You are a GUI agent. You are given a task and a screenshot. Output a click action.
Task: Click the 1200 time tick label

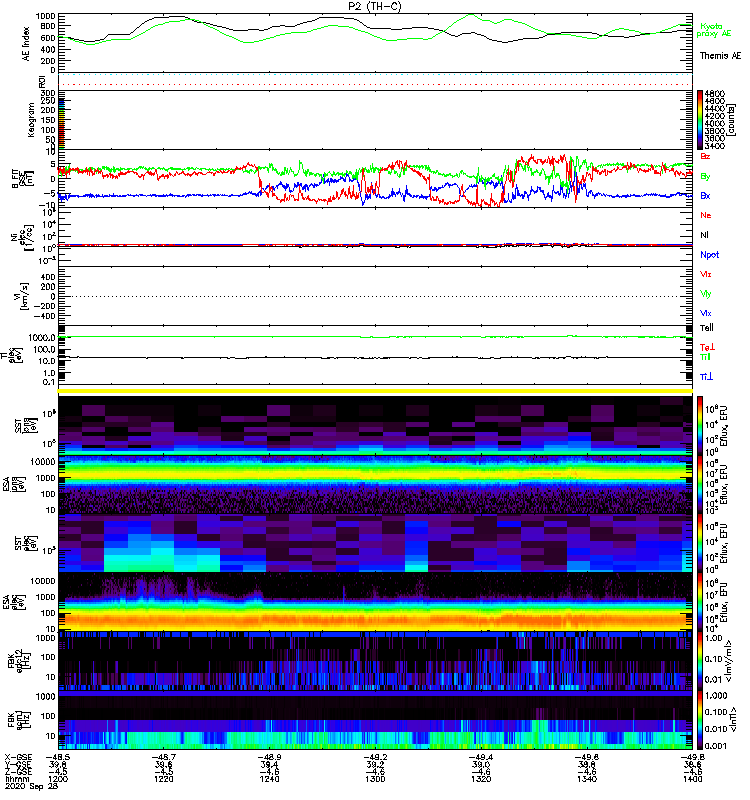[x=59, y=779]
